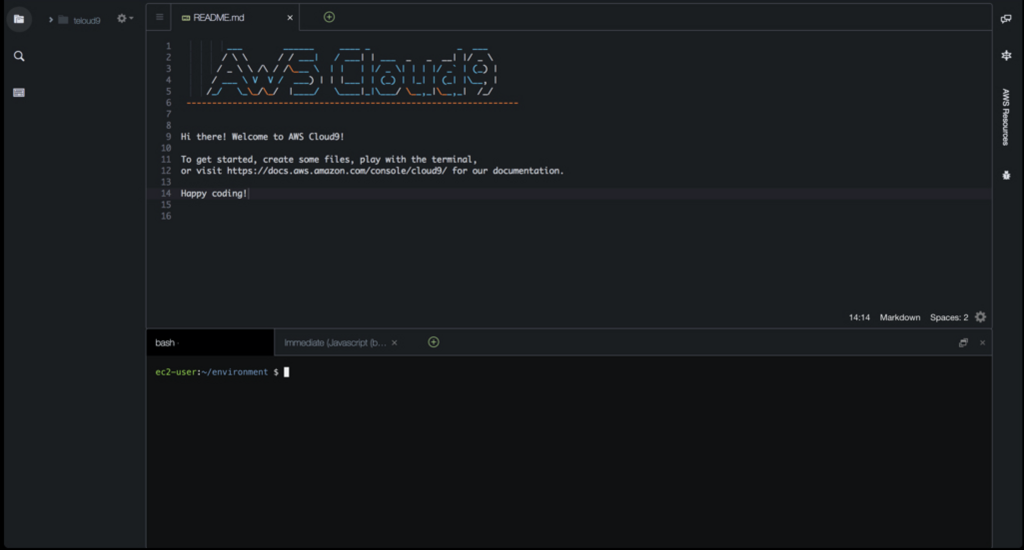Change the Markdown syntax mode
This screenshot has height=550, width=1024.
pyautogui.click(x=899, y=317)
